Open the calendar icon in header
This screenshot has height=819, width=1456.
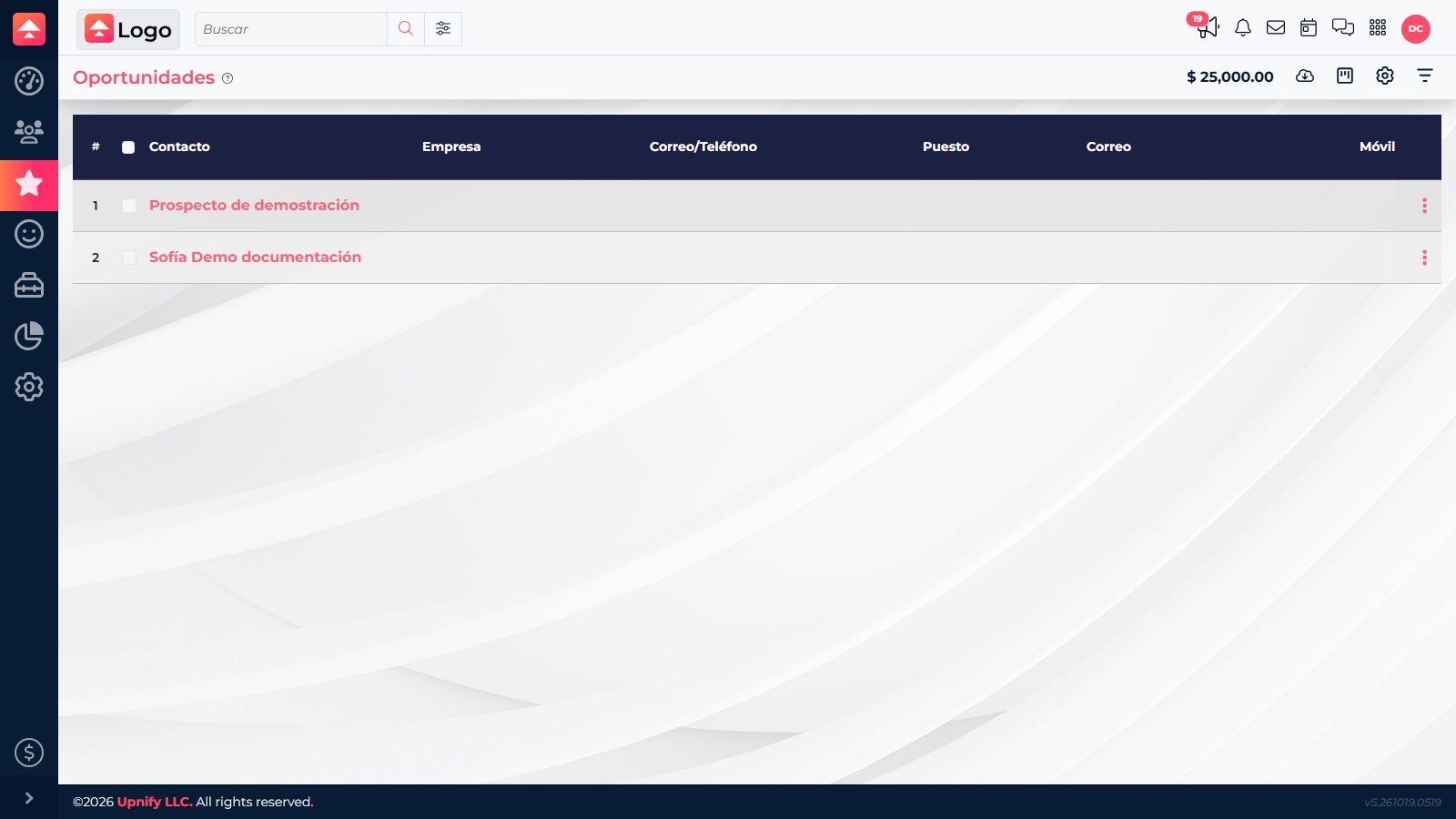[1309, 28]
